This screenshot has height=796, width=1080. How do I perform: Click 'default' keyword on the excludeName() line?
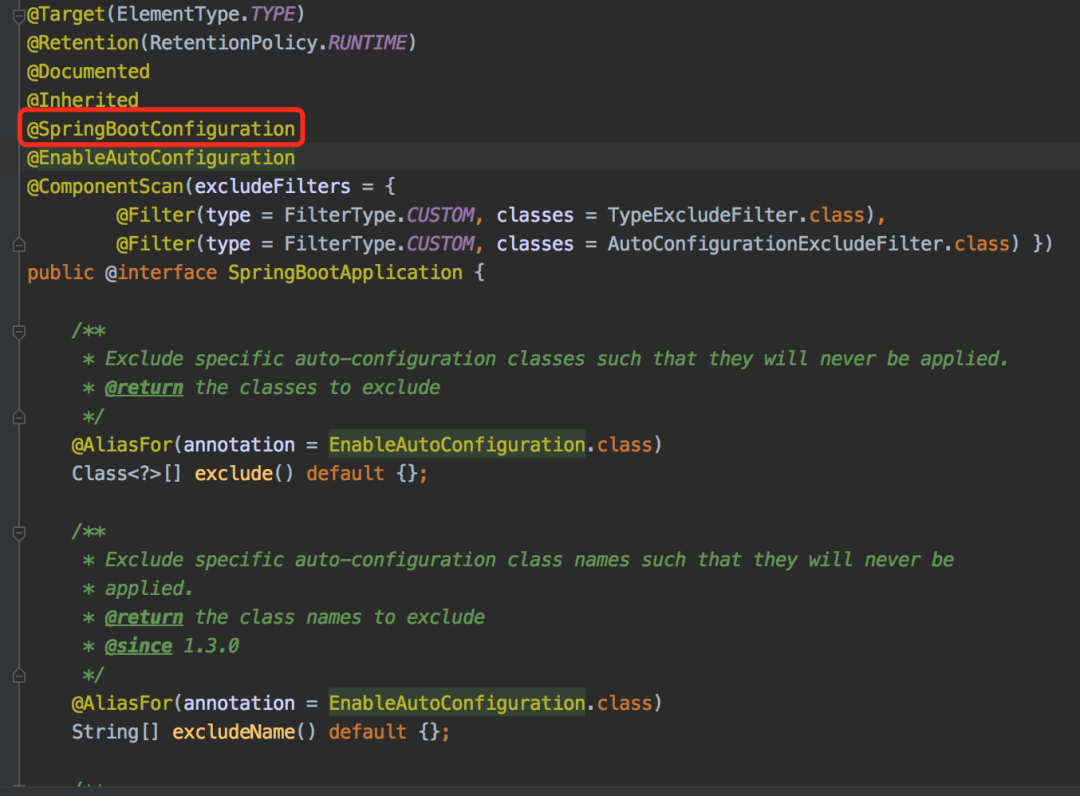coord(368,732)
